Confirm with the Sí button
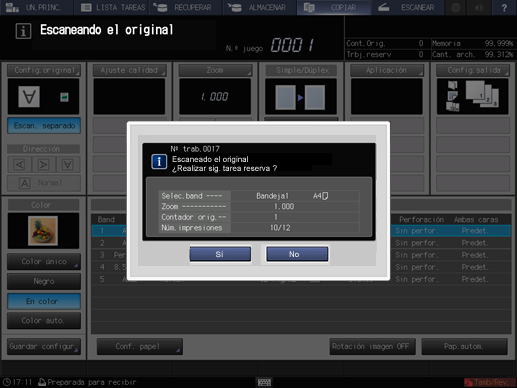Viewport: 517px width, 388px height. point(220,254)
